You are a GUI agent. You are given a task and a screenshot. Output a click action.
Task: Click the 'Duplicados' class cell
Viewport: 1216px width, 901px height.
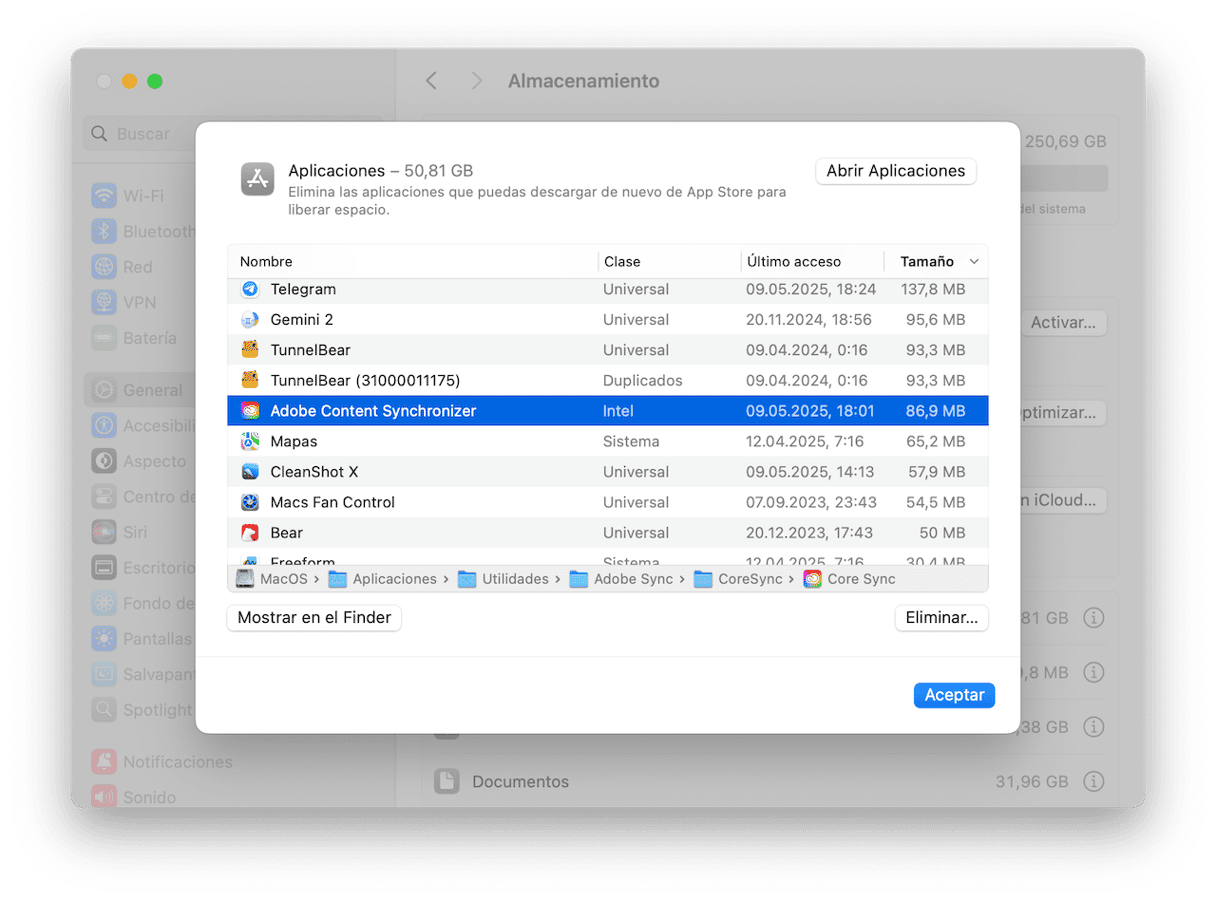click(643, 381)
